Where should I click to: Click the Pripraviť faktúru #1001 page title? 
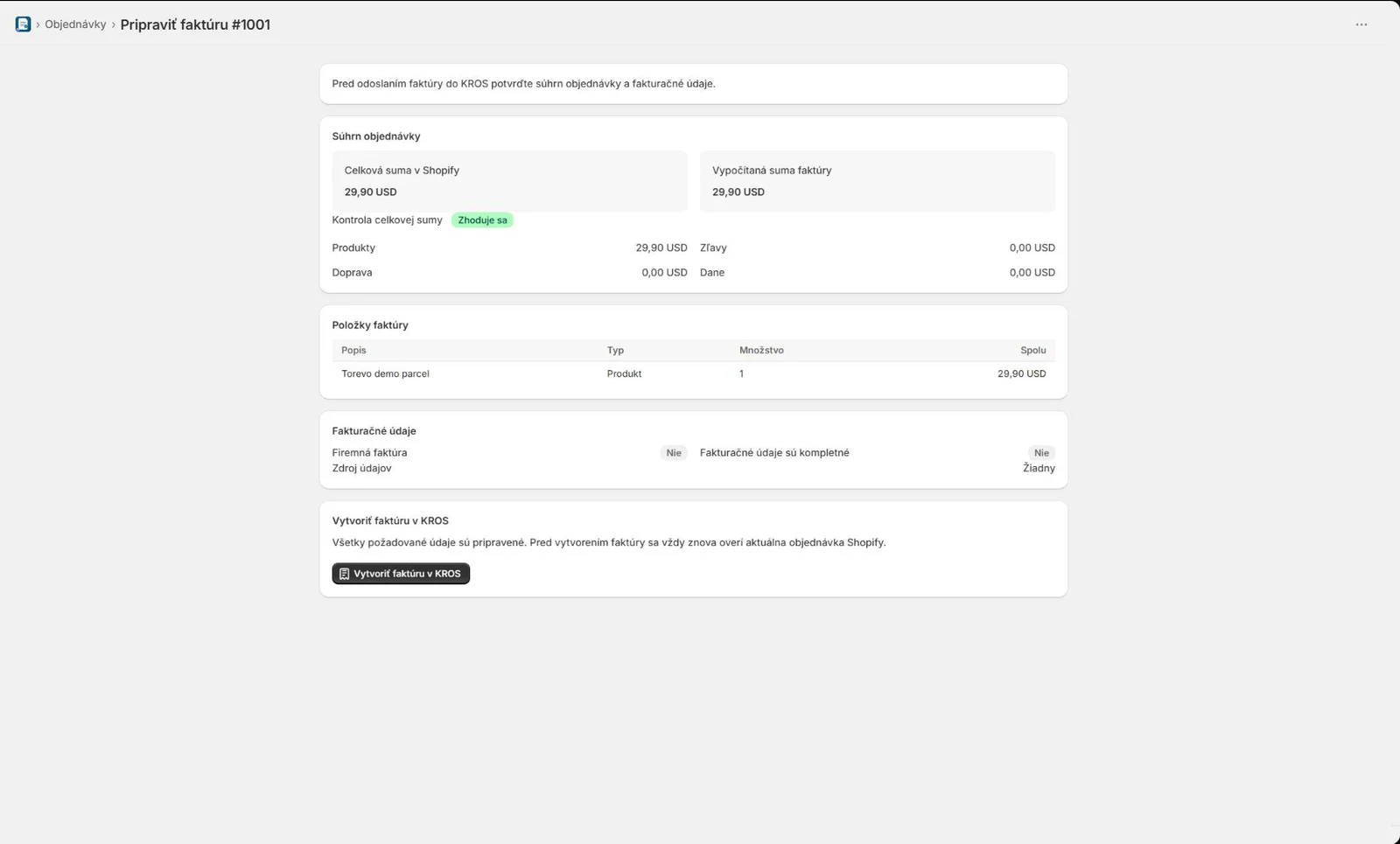pyautogui.click(x=195, y=24)
